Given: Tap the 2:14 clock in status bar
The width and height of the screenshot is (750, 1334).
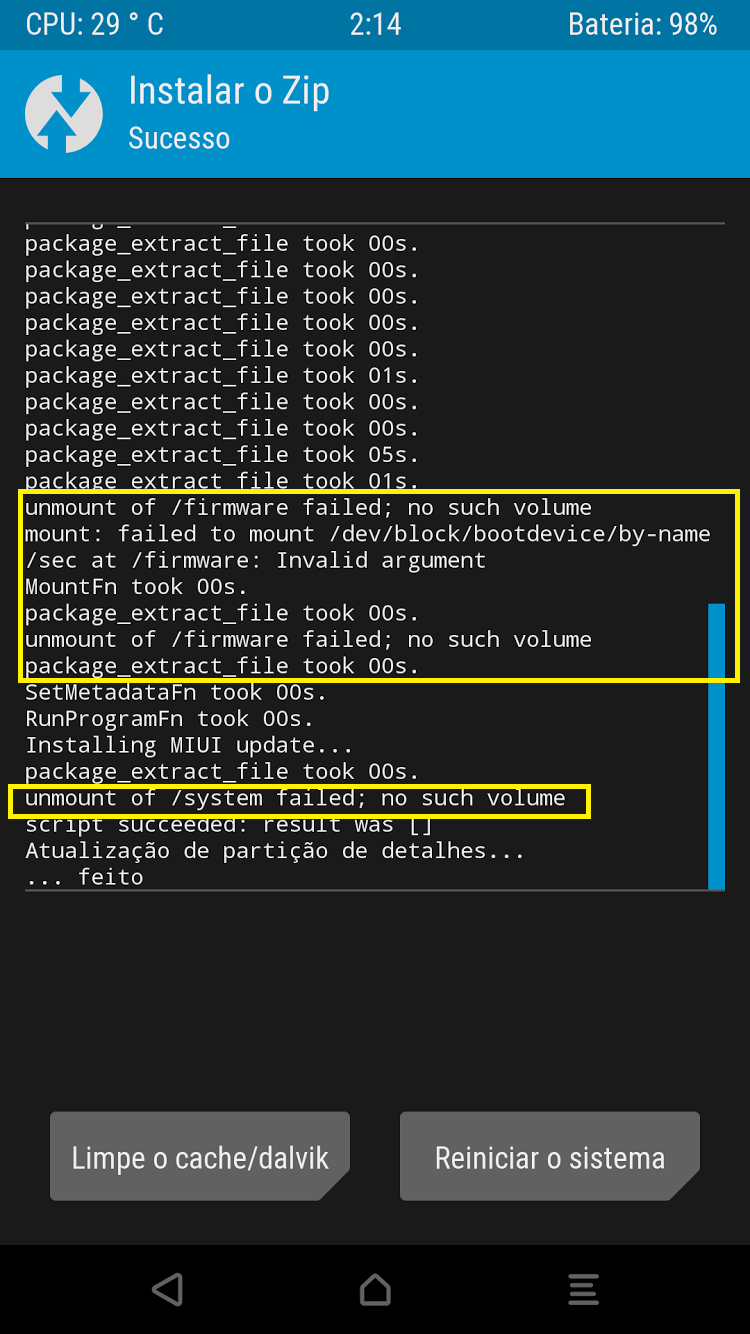Looking at the screenshot, I should [x=375, y=24].
